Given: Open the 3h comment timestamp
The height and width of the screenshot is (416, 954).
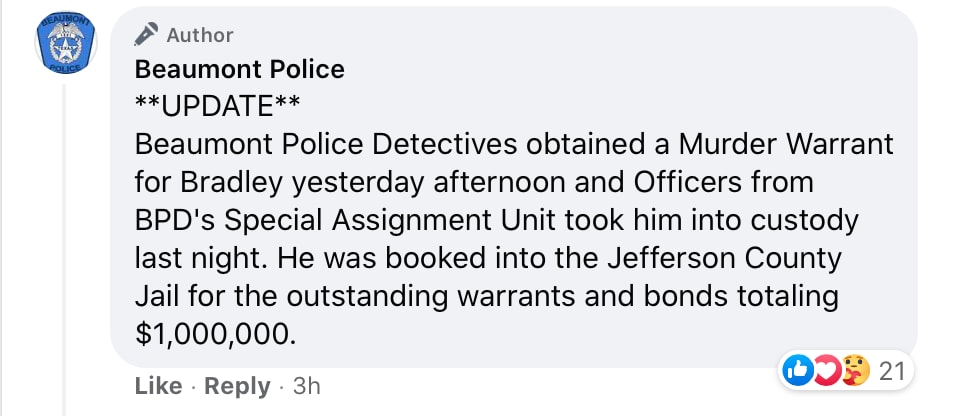Looking at the screenshot, I should coord(305,386).
